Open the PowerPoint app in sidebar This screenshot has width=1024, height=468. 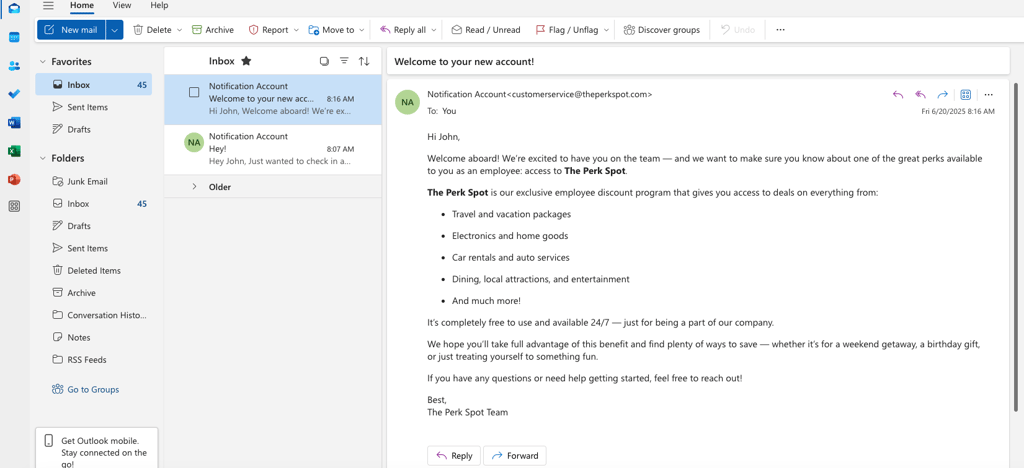click(14, 180)
